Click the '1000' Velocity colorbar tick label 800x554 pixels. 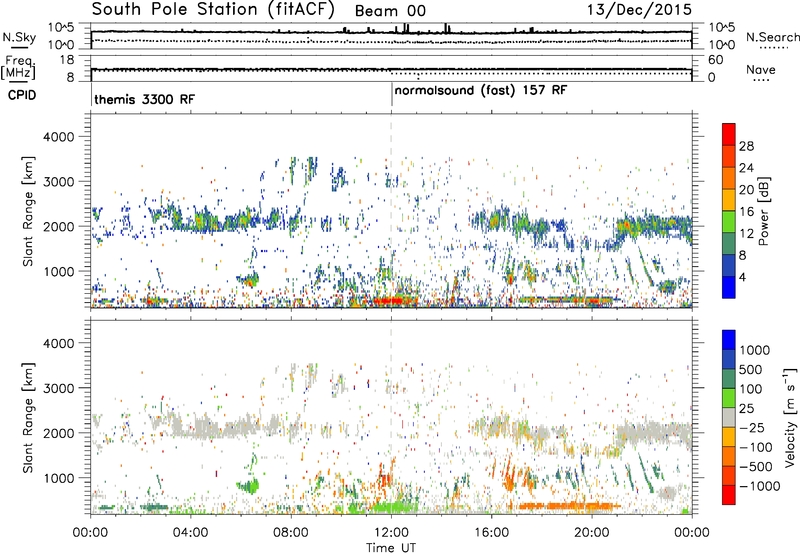754,350
